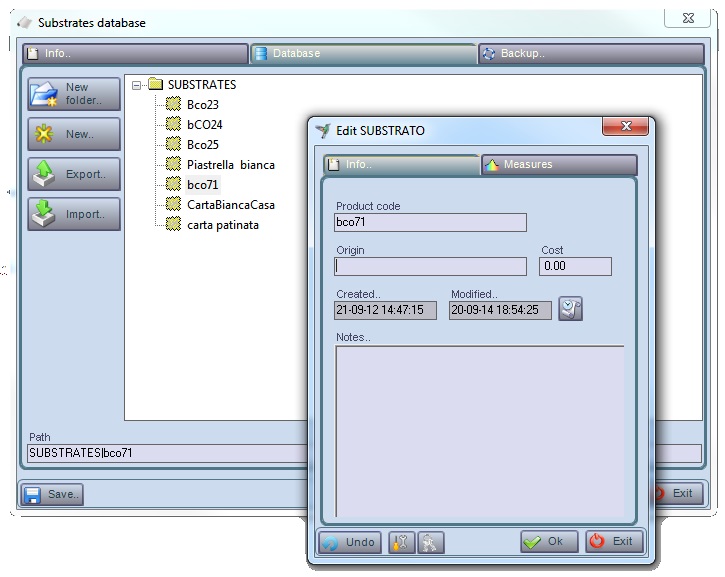Open the Backup tab
This screenshot has height=577, width=725.
coord(590,54)
